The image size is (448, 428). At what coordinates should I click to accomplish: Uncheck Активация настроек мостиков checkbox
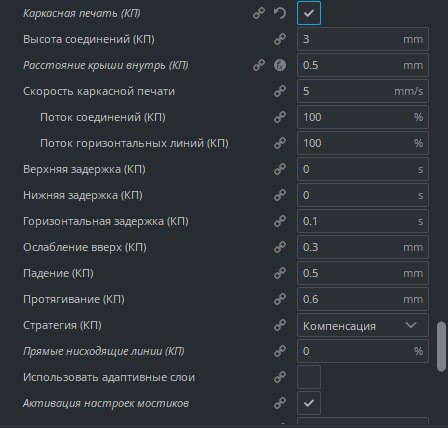[x=309, y=403]
